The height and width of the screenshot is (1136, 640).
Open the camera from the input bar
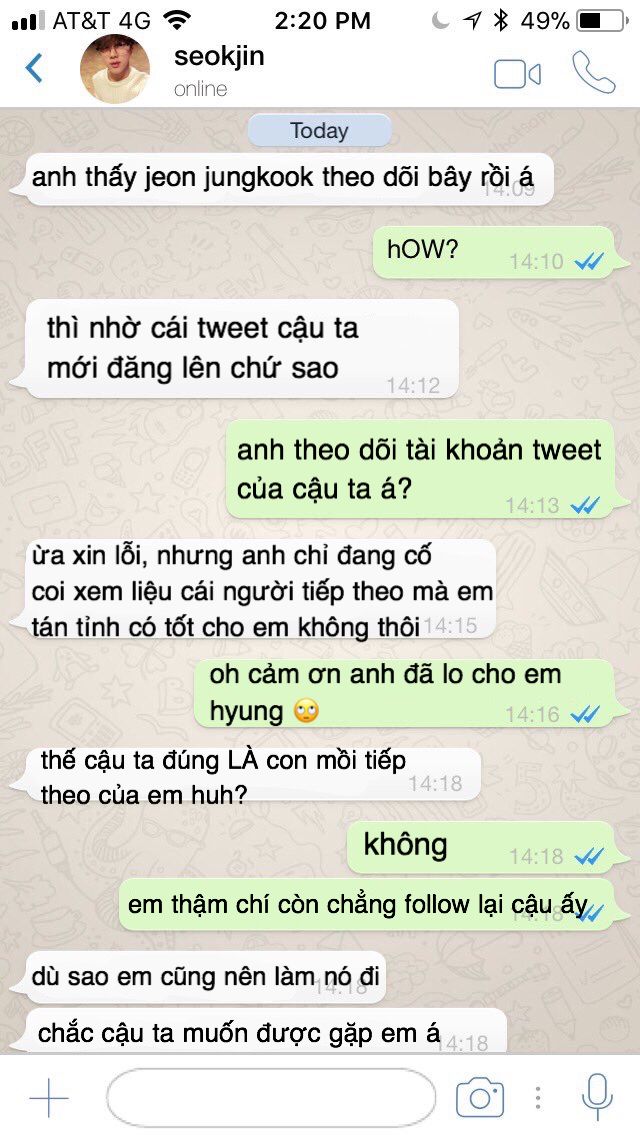pyautogui.click(x=480, y=1098)
